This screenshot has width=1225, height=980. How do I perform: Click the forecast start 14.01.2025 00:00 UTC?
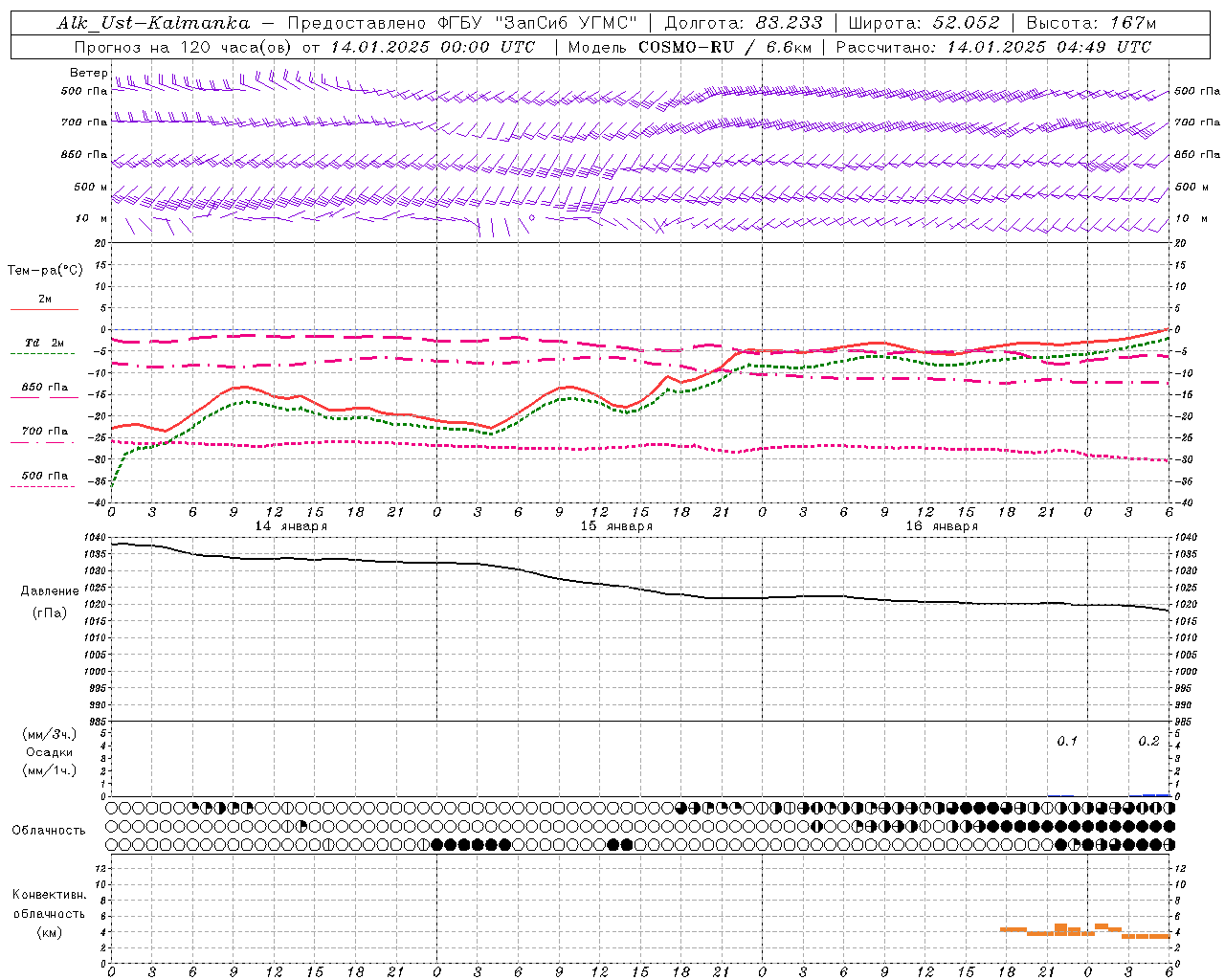[x=433, y=47]
